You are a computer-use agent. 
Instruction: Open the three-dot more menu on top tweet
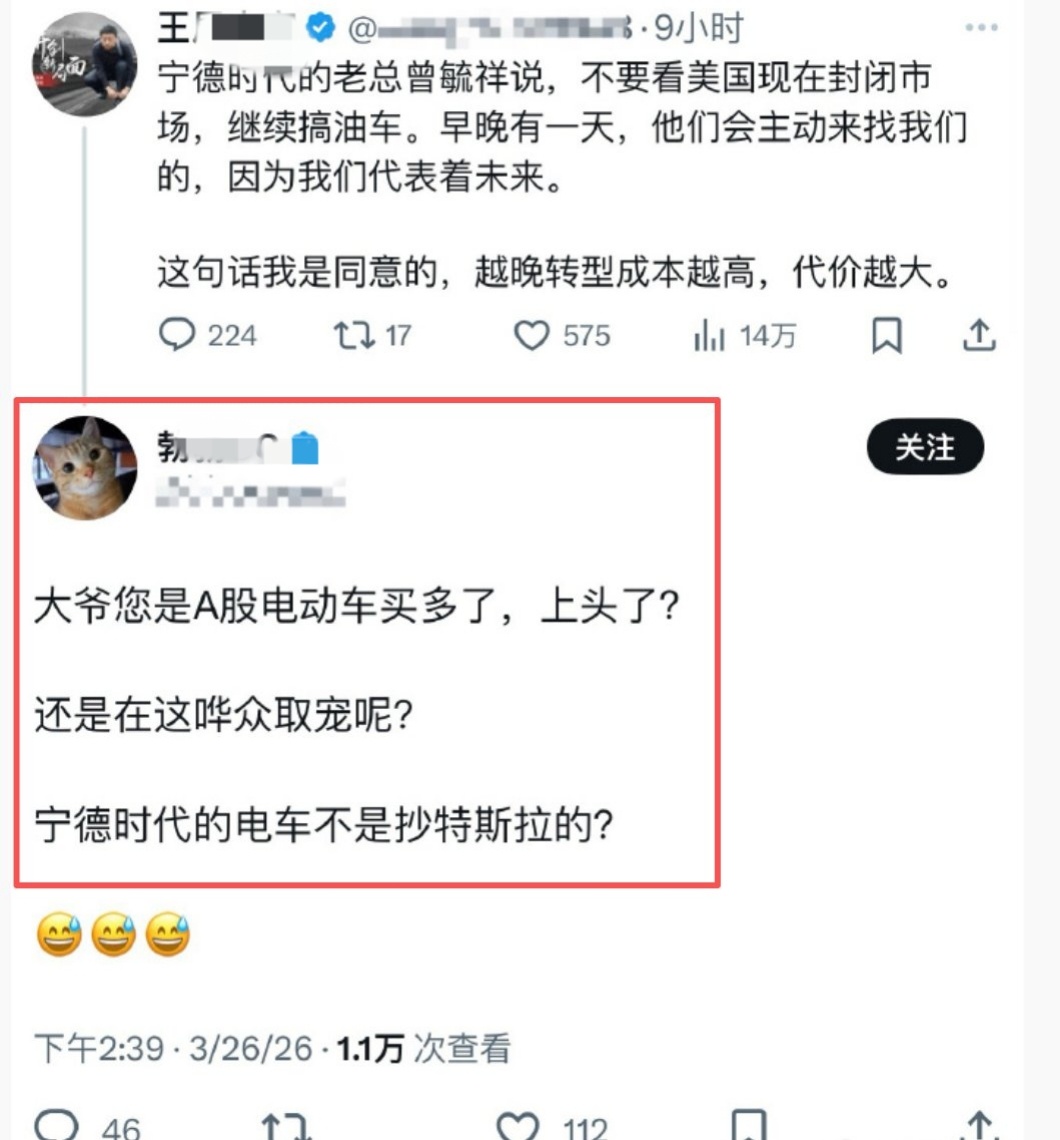981,28
